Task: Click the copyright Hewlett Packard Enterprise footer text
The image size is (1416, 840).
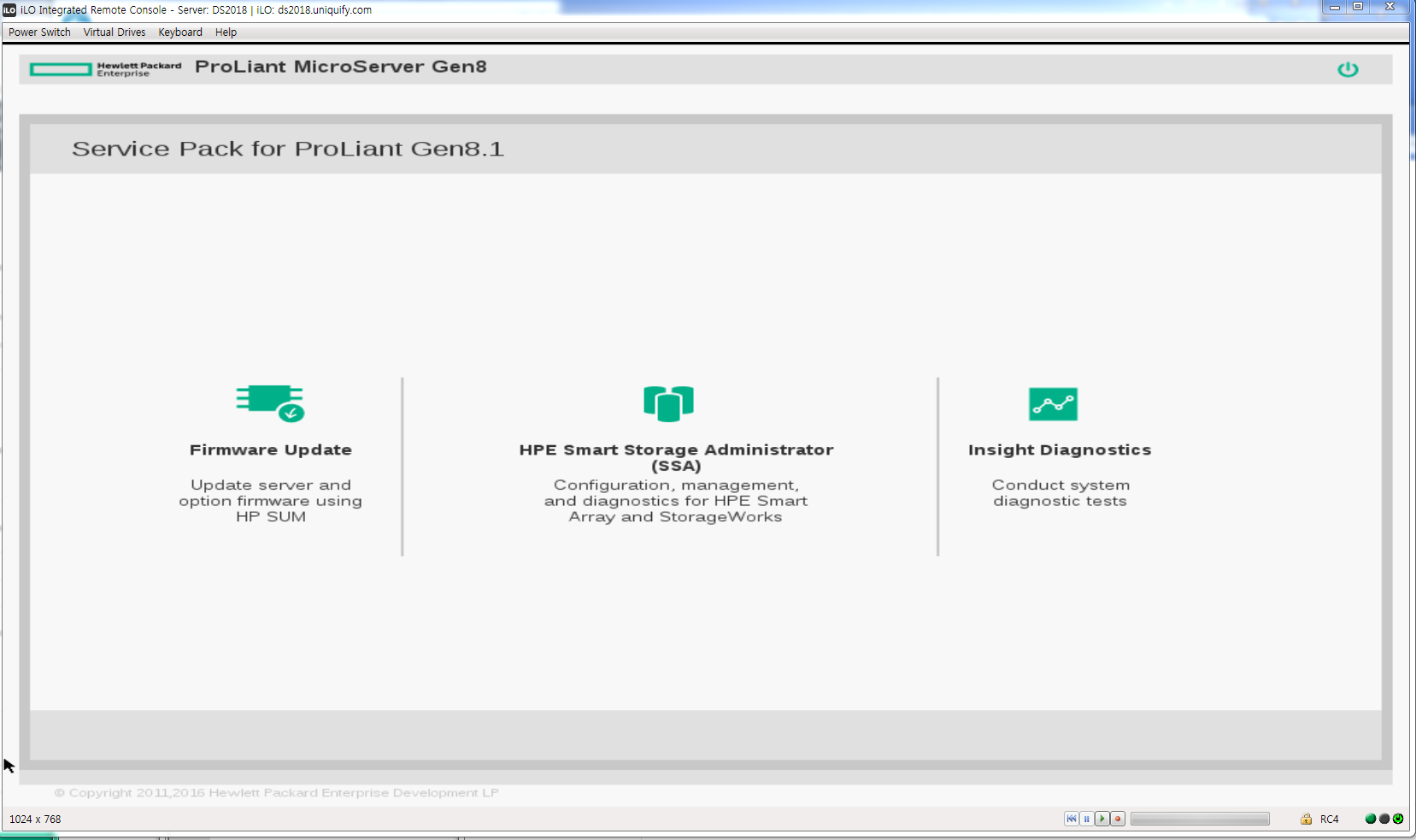Action: 276,793
